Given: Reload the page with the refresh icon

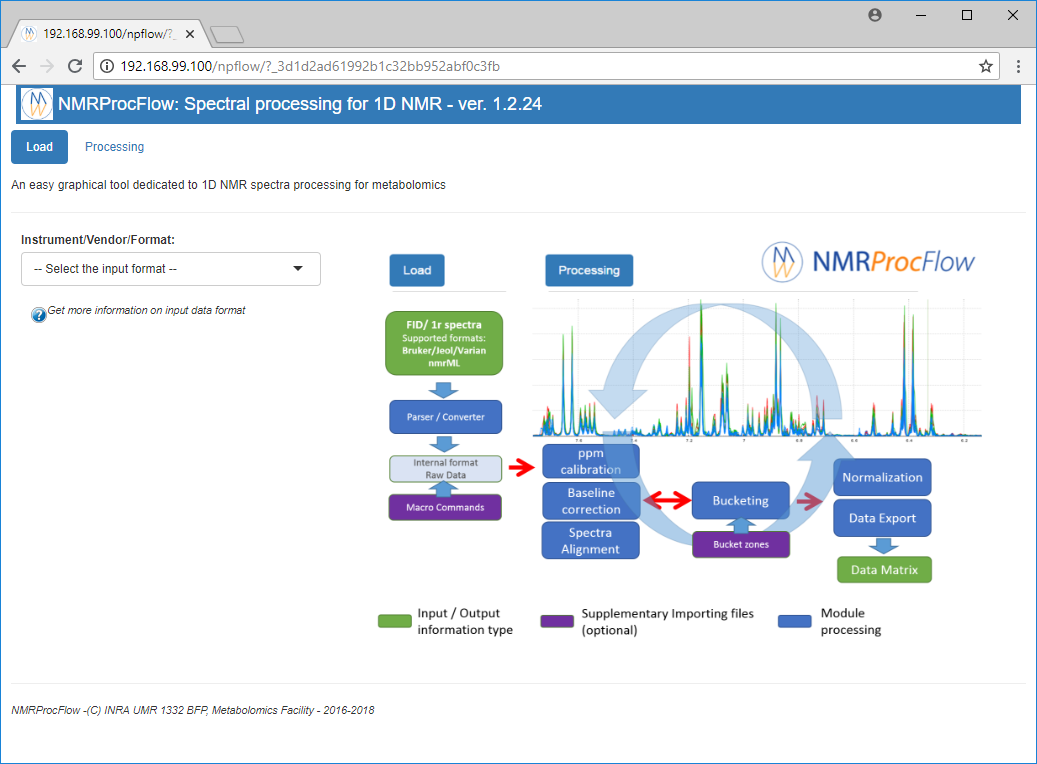Looking at the screenshot, I should (x=75, y=66).
